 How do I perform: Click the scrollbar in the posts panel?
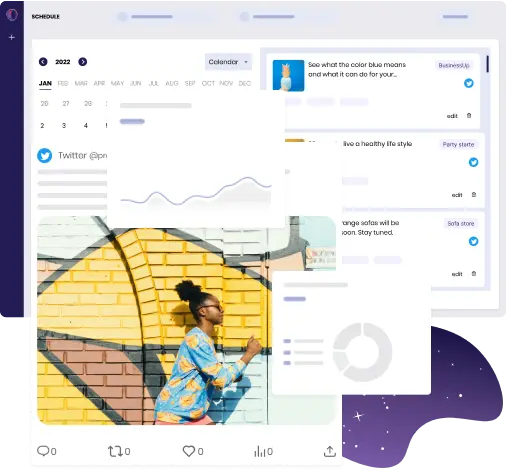(x=487, y=64)
